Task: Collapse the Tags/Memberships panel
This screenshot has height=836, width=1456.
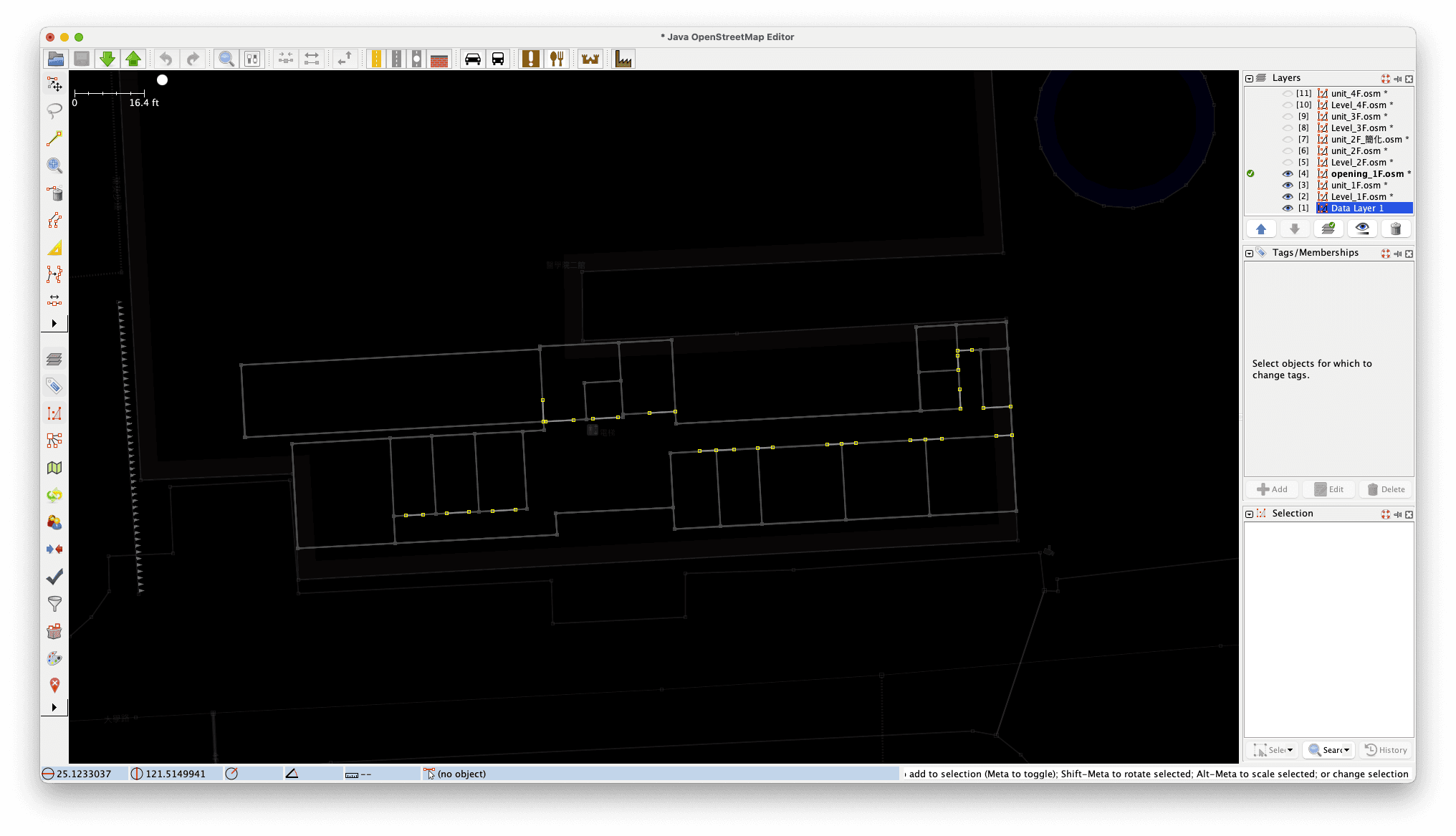Action: tap(1249, 254)
